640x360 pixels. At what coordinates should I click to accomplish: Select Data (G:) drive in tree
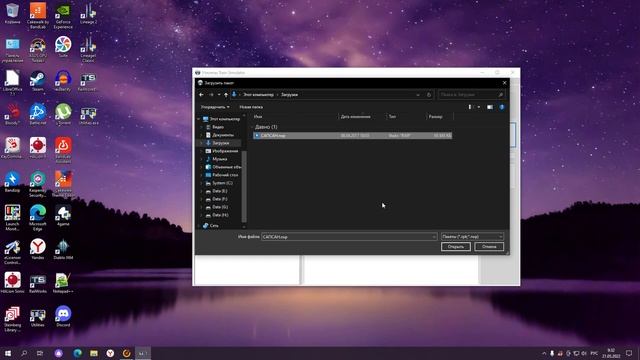(x=220, y=207)
